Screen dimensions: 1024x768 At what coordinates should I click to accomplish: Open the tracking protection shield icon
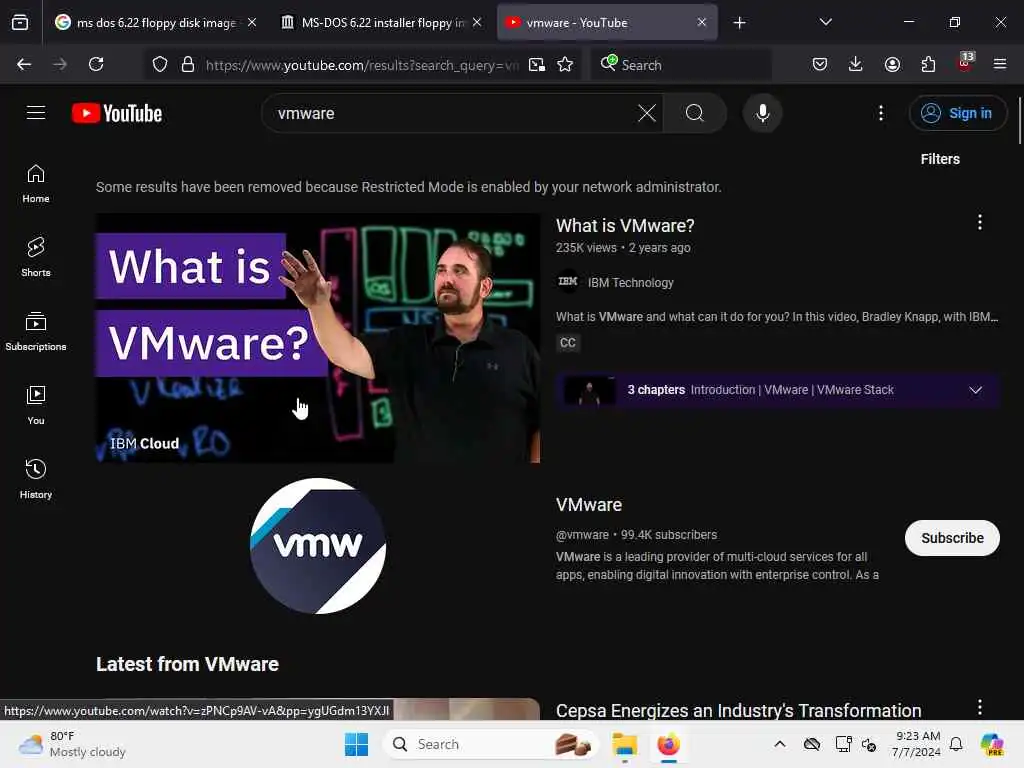(x=160, y=64)
